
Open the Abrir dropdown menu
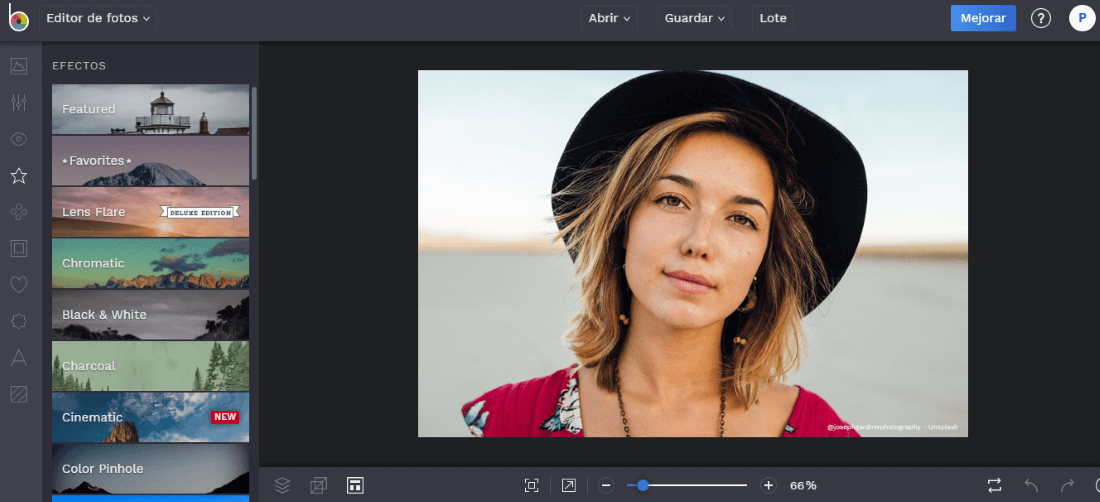click(609, 18)
